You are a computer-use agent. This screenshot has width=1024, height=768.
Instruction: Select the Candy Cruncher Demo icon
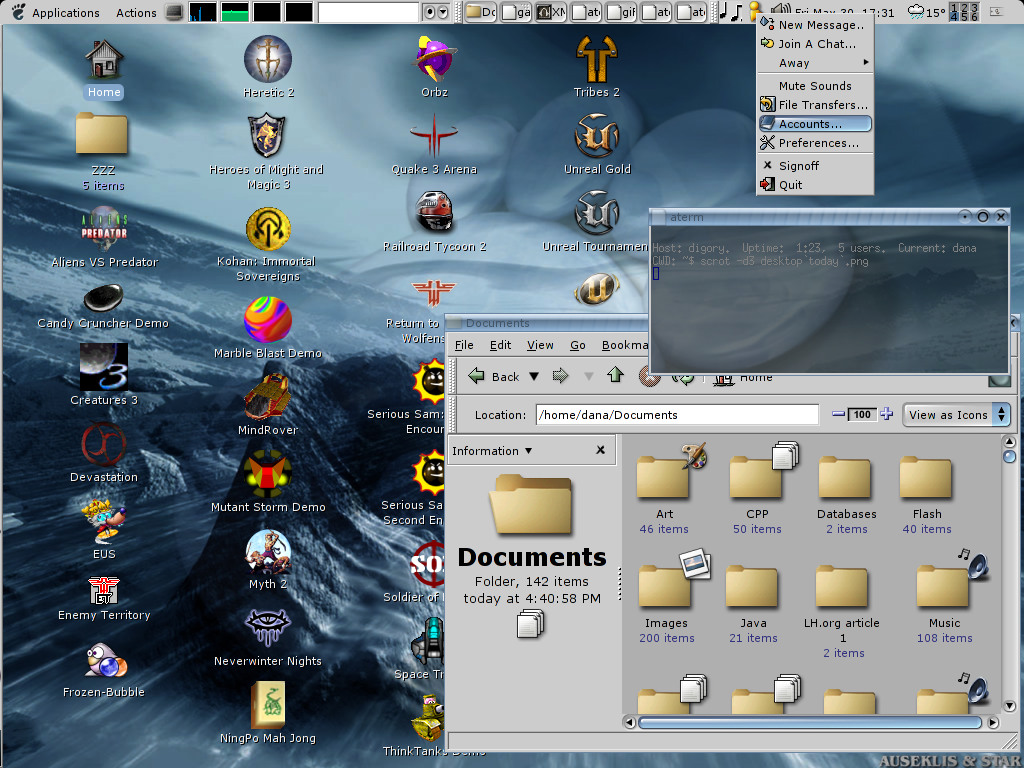103,298
